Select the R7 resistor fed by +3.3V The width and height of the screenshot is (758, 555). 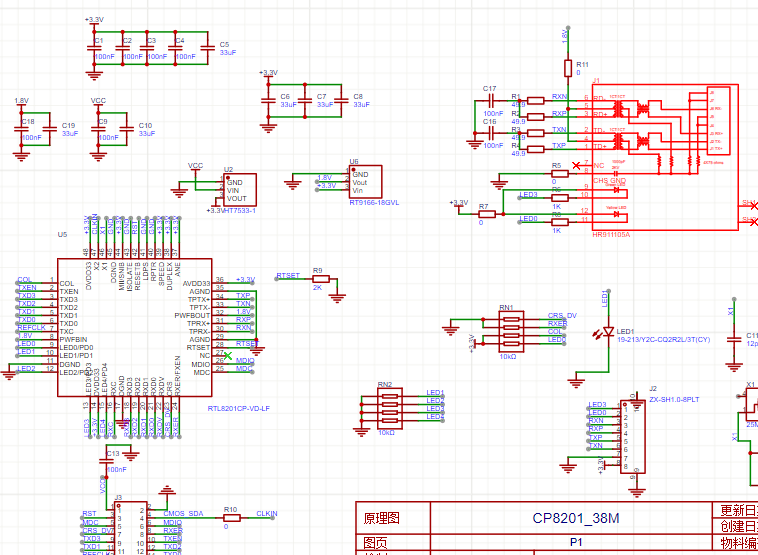click(x=487, y=214)
